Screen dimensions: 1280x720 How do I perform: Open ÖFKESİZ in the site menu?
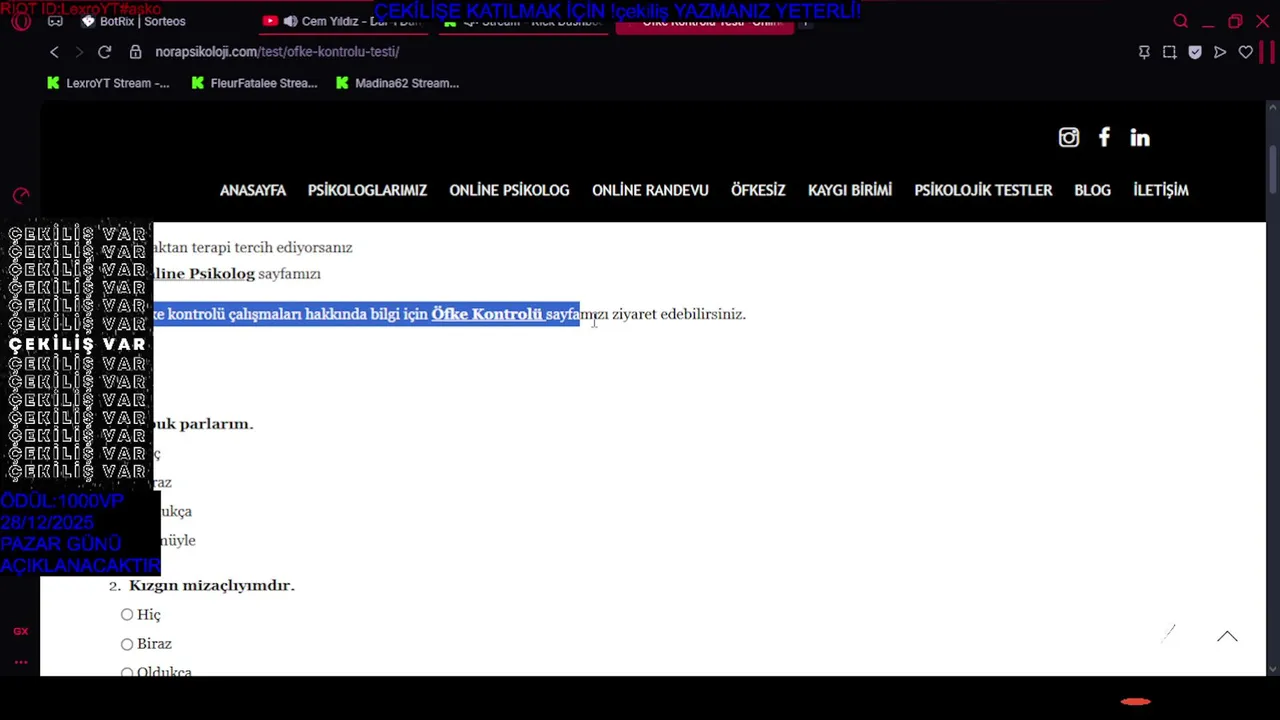click(x=758, y=190)
